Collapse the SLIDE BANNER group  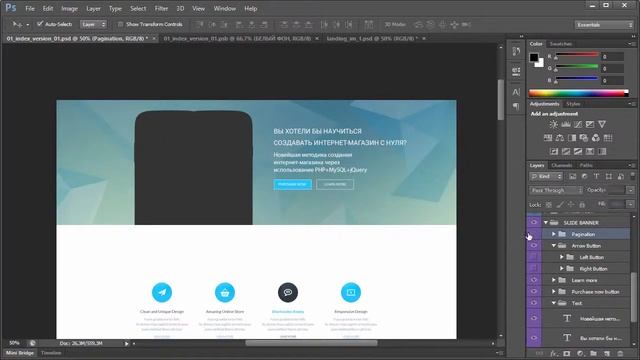coord(546,222)
